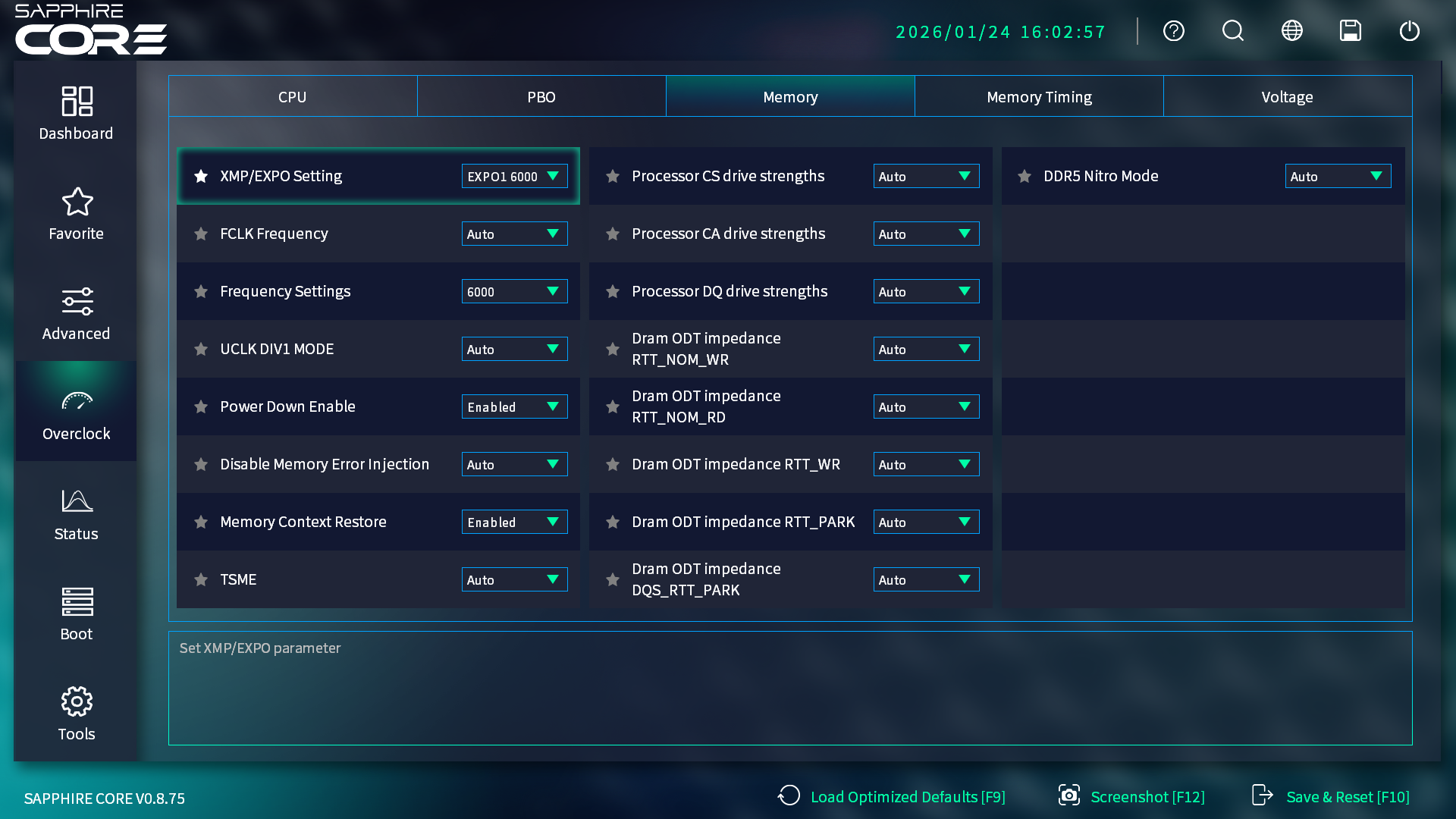The image size is (1456, 819).
Task: Open the XMP/EXPO Setting dropdown
Action: point(514,177)
